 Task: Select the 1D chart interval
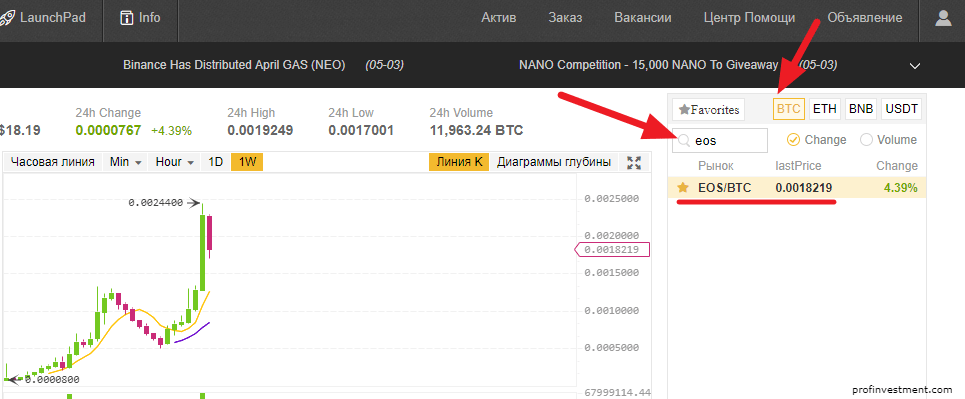(x=215, y=162)
